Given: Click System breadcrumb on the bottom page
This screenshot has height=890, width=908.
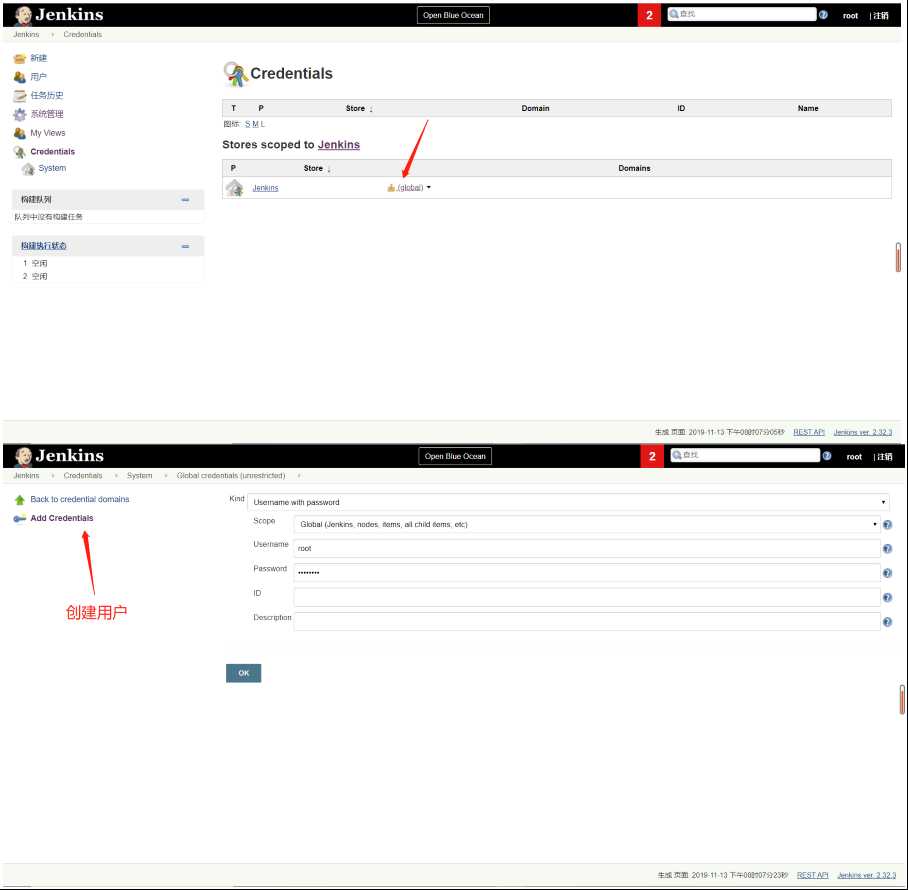Looking at the screenshot, I should pyautogui.click(x=140, y=475).
